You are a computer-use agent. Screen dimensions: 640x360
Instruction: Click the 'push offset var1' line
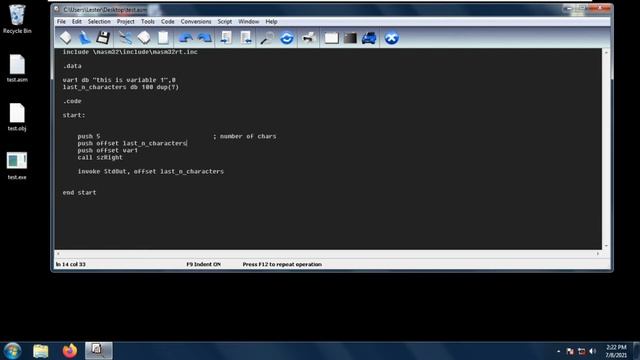tap(108, 151)
